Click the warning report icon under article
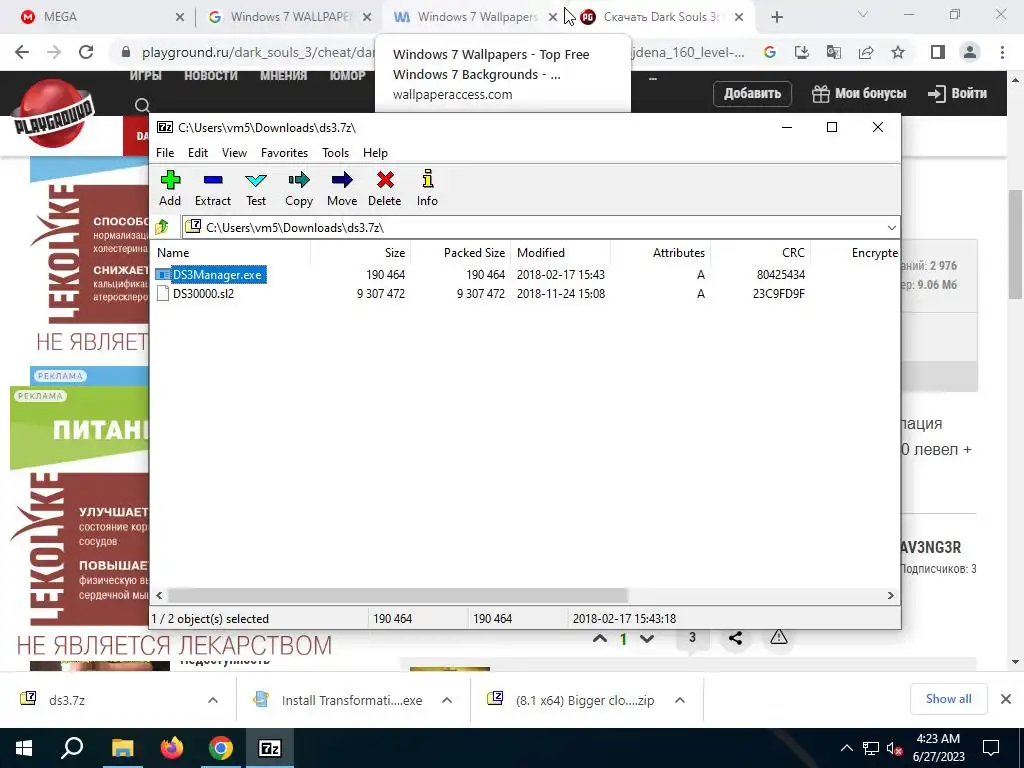This screenshot has width=1024, height=768. (x=778, y=637)
